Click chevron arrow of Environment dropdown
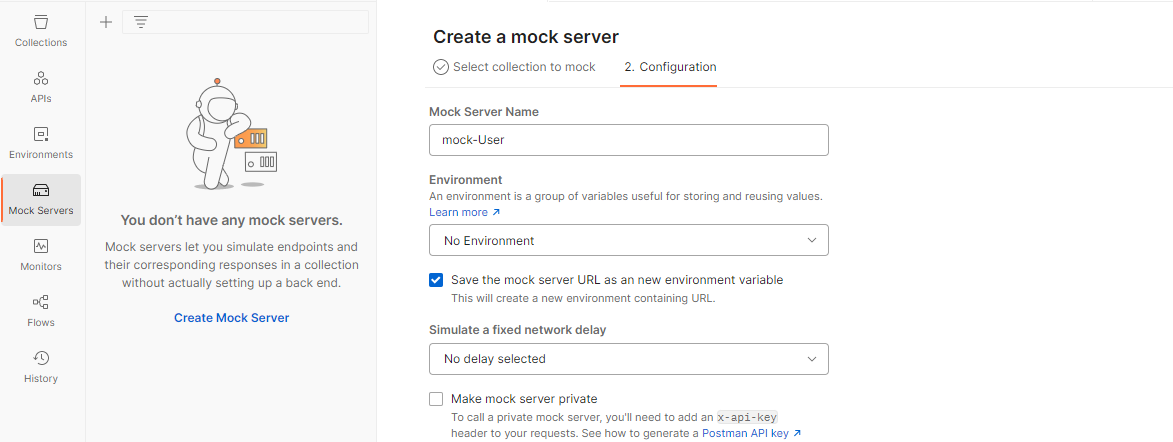 click(812, 240)
